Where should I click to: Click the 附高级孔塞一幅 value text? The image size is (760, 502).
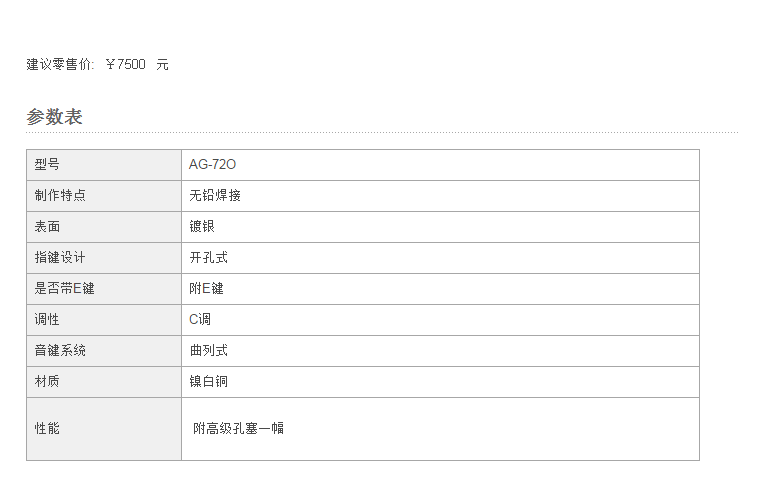point(238,428)
